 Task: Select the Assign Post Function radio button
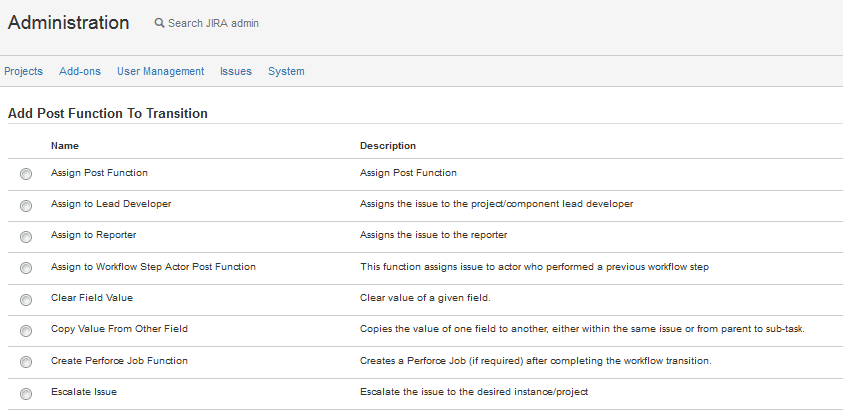[26, 174]
